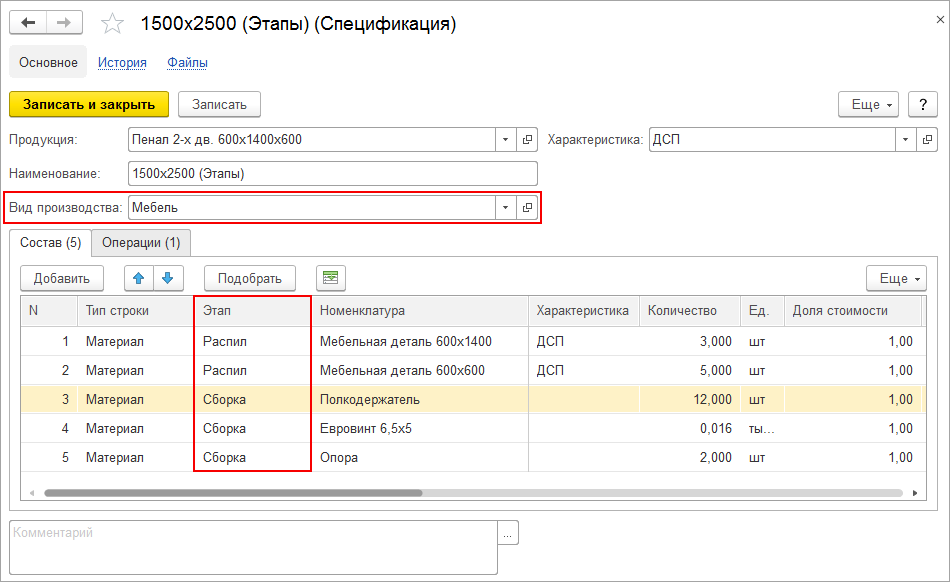Click the back navigation arrow
Image resolution: width=950 pixels, height=582 pixels.
(x=28, y=23)
